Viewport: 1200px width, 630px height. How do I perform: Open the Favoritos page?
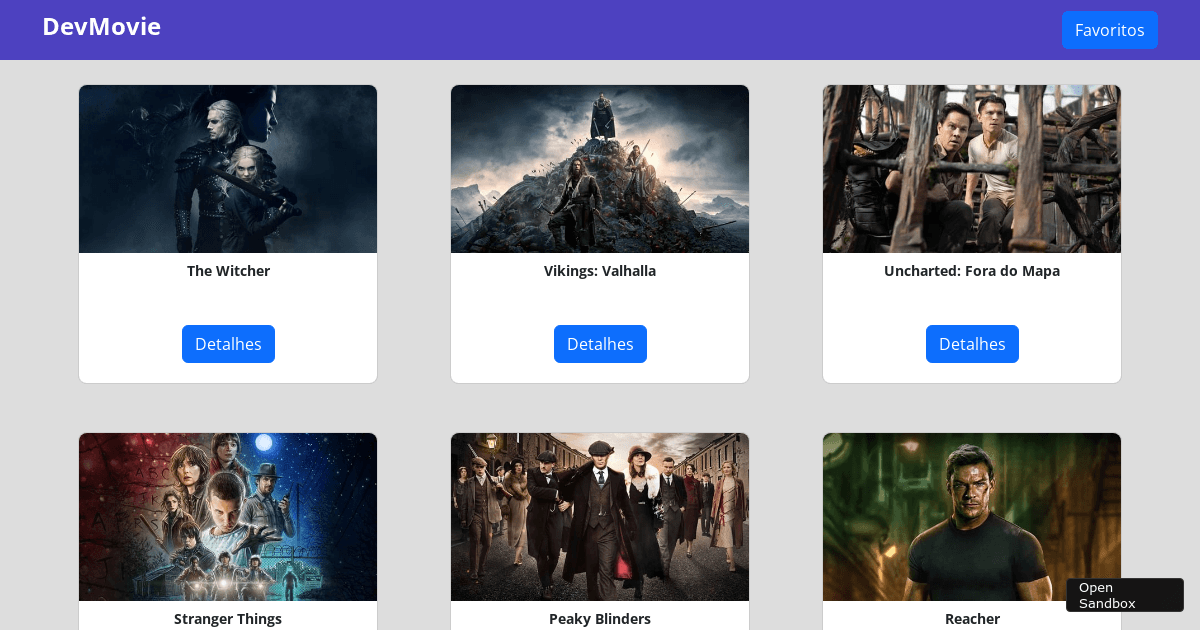pyautogui.click(x=1109, y=30)
